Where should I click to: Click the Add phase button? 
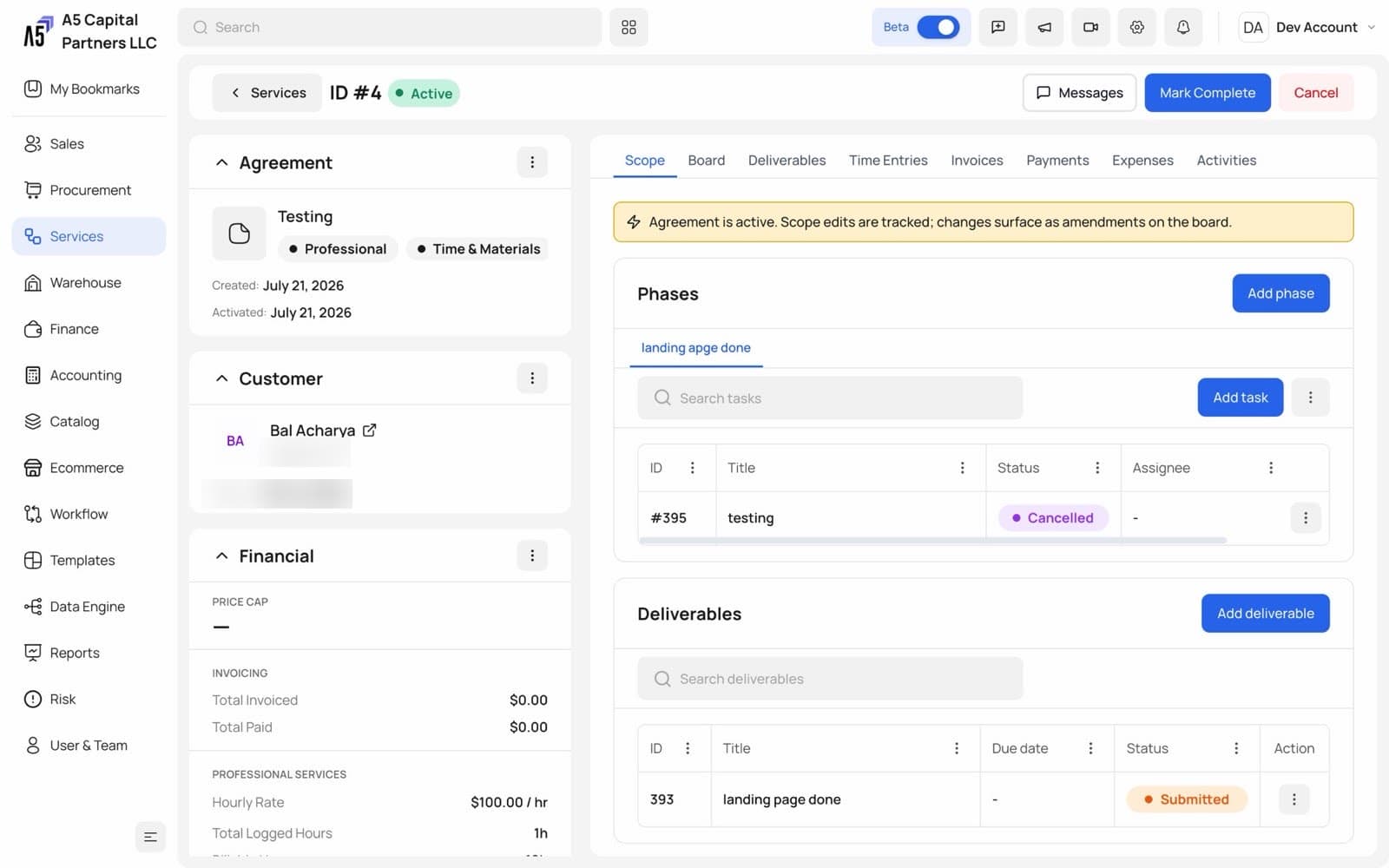1280,293
